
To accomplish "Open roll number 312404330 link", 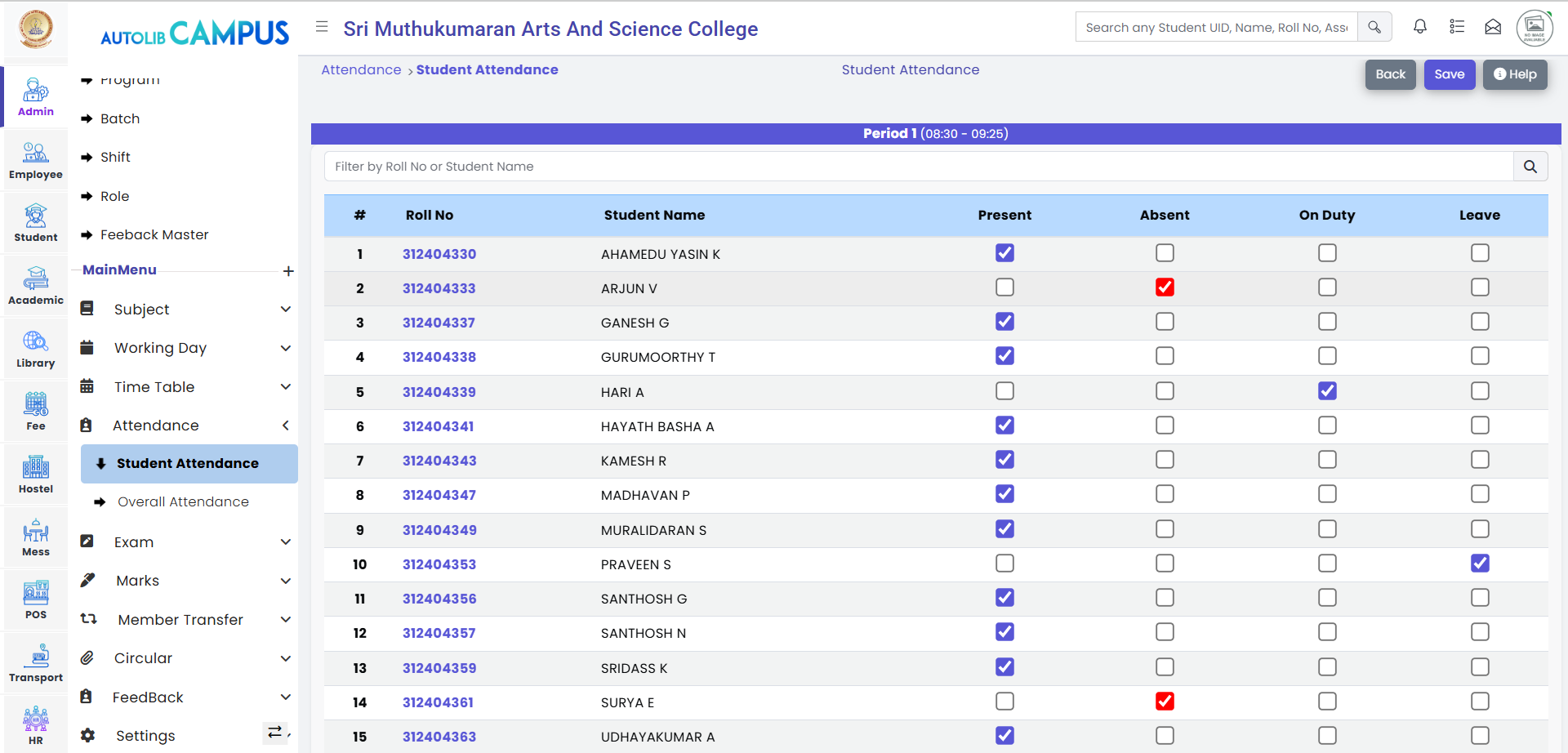I will pos(439,254).
